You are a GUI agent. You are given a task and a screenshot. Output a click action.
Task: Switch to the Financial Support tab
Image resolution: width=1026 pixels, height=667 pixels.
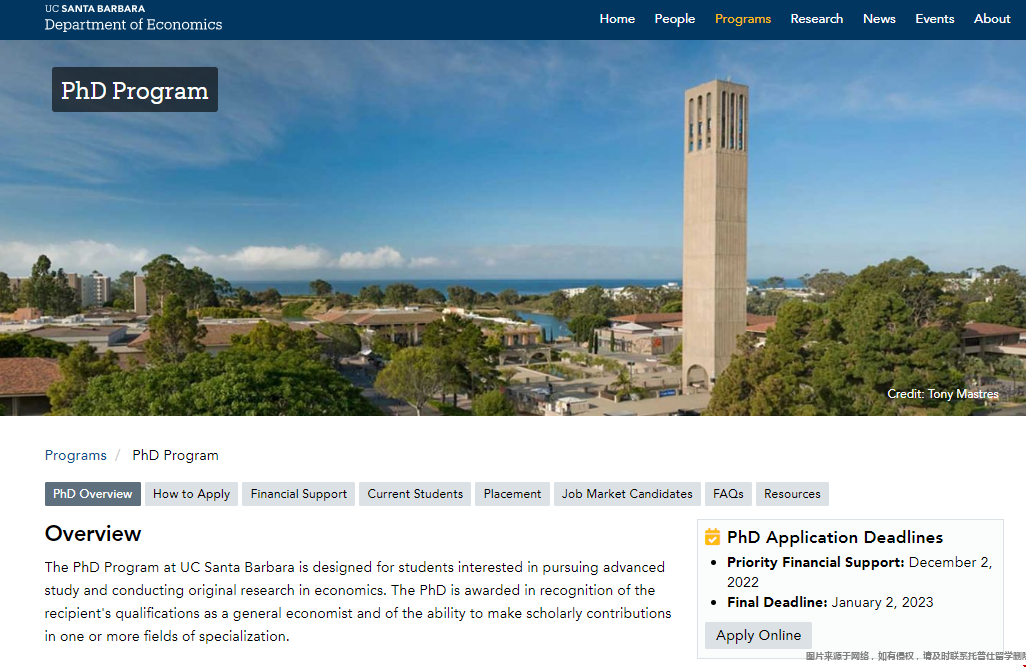298,494
